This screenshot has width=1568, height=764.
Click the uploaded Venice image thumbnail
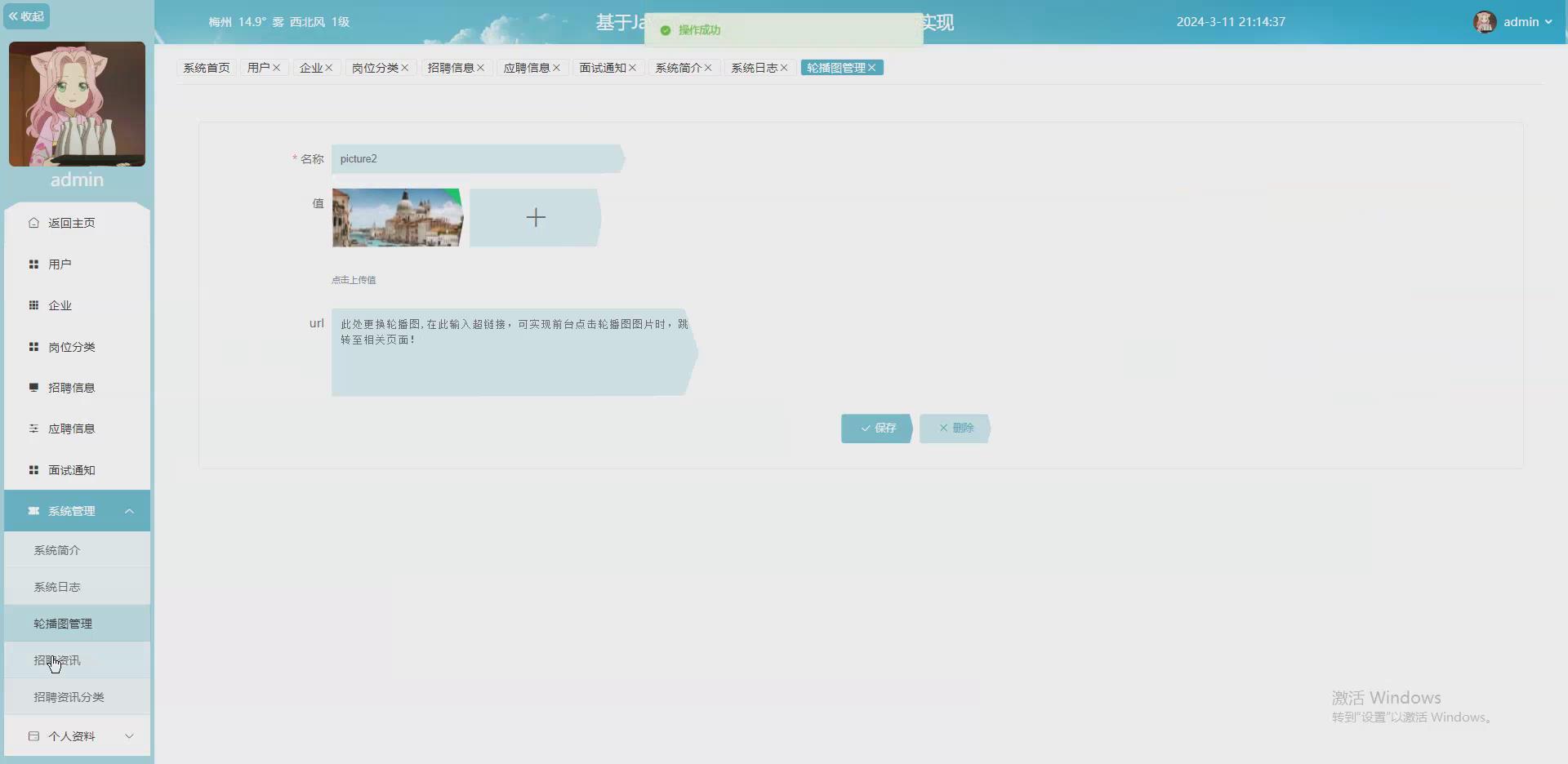point(398,218)
